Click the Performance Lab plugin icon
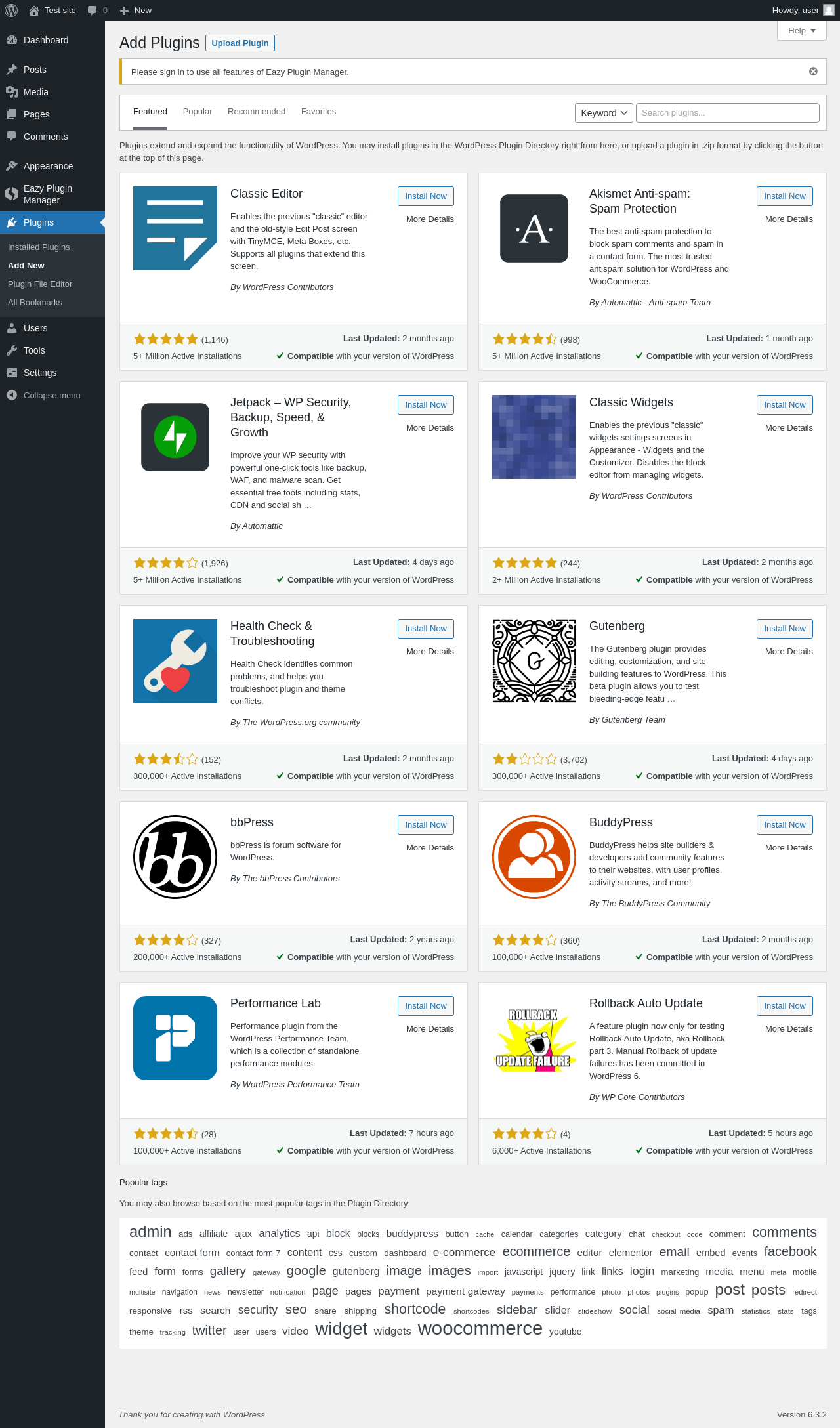This screenshot has height=1428, width=840. pos(175,1038)
